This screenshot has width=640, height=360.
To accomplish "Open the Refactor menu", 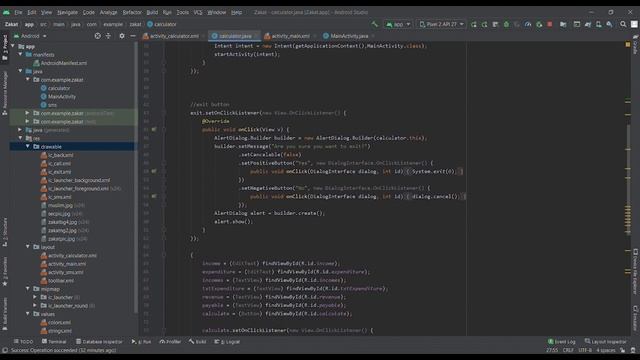I will [132, 12].
